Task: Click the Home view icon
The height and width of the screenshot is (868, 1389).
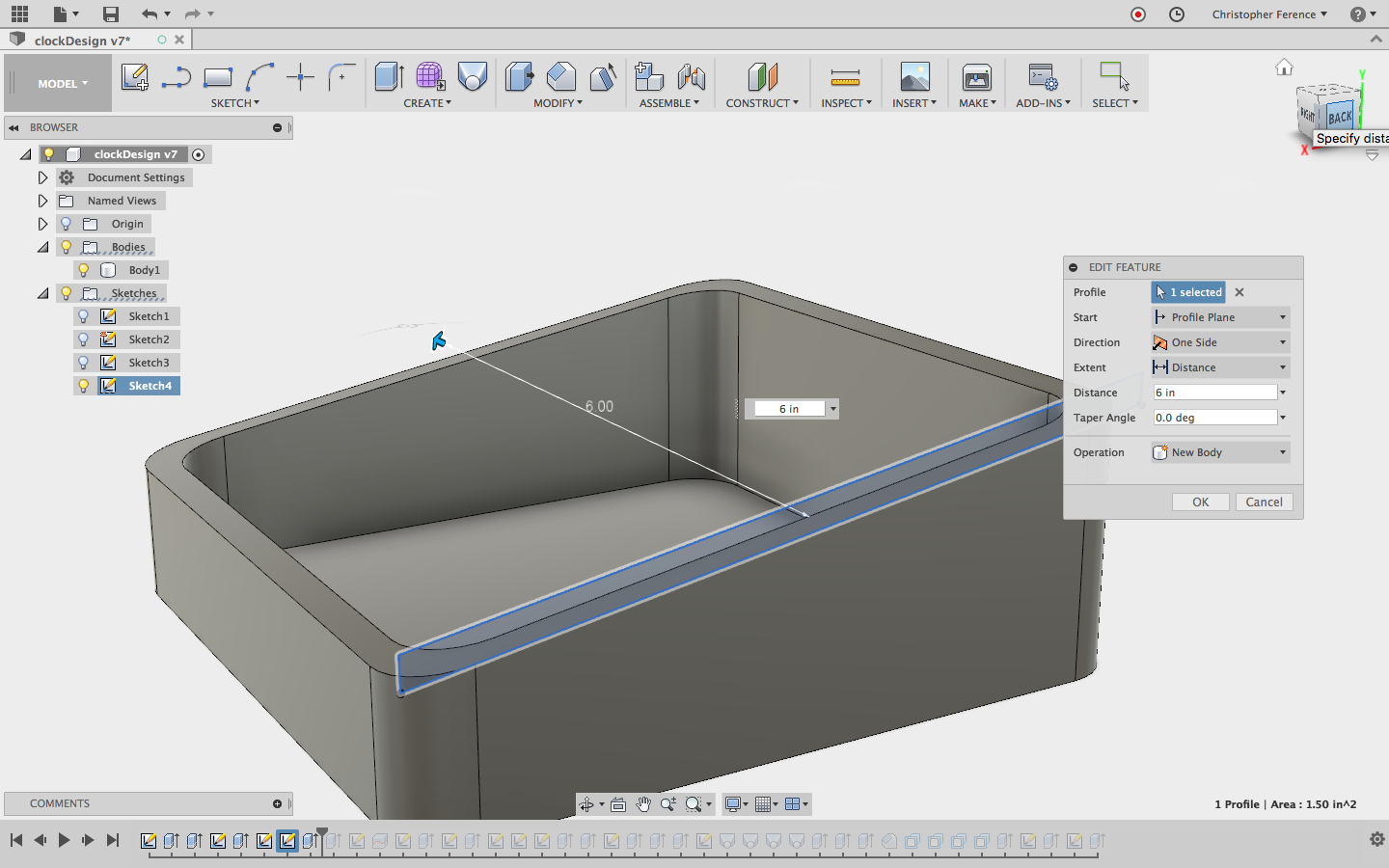Action: [x=1284, y=67]
